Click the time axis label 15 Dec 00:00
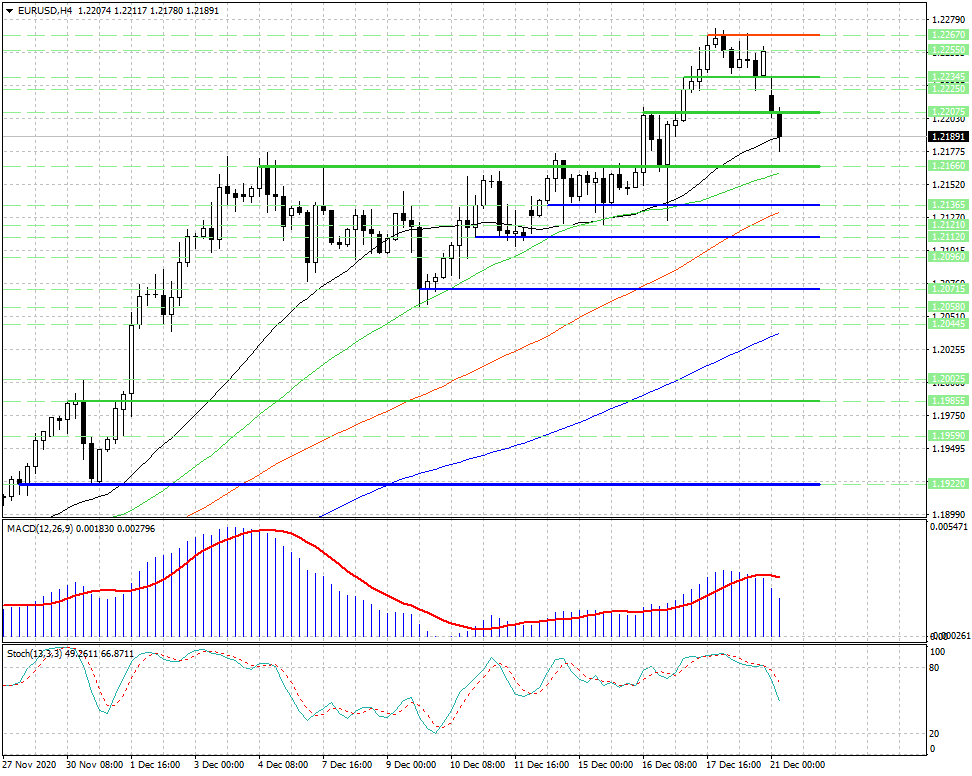Image resolution: width=972 pixels, height=776 pixels. pos(606,764)
